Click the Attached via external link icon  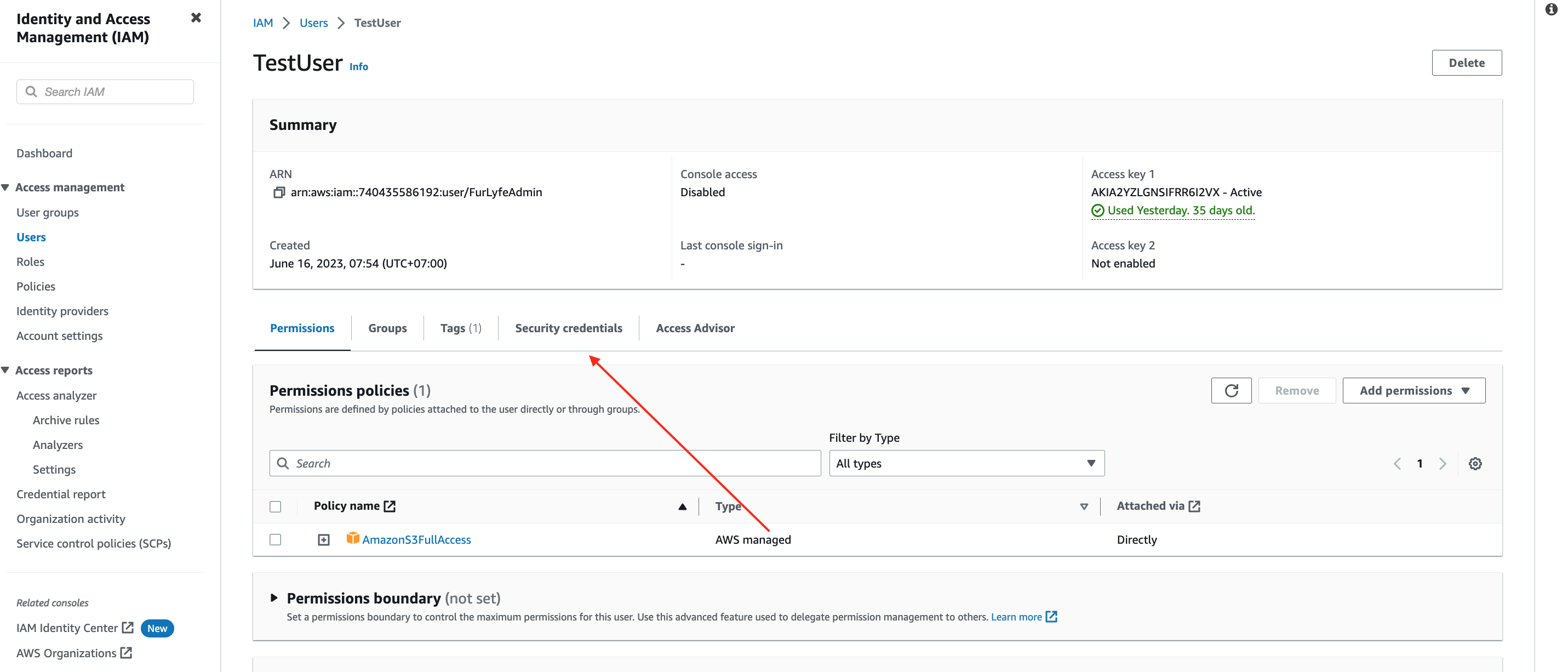coord(1194,506)
